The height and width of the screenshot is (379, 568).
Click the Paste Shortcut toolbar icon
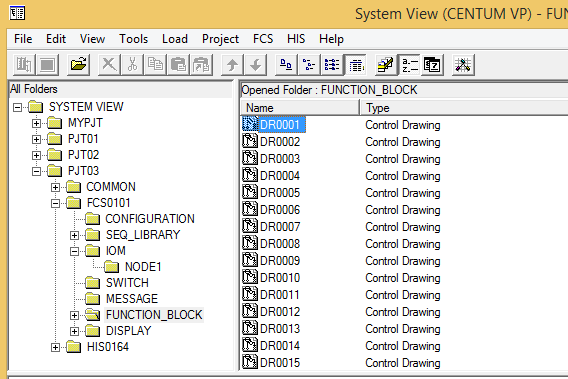click(x=202, y=65)
